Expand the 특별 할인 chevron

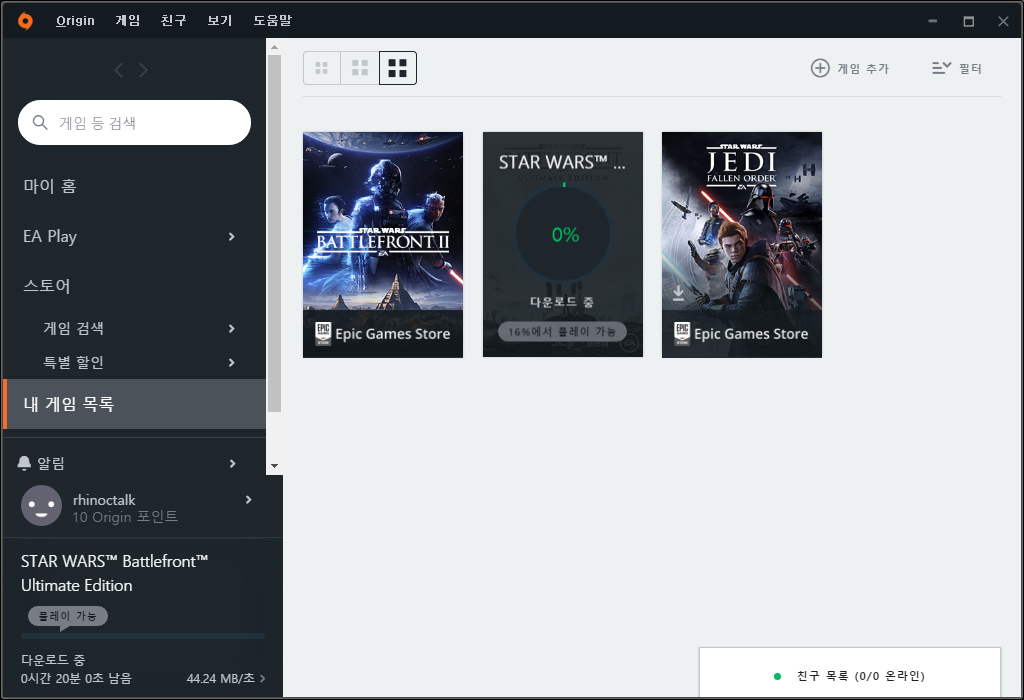click(x=231, y=362)
